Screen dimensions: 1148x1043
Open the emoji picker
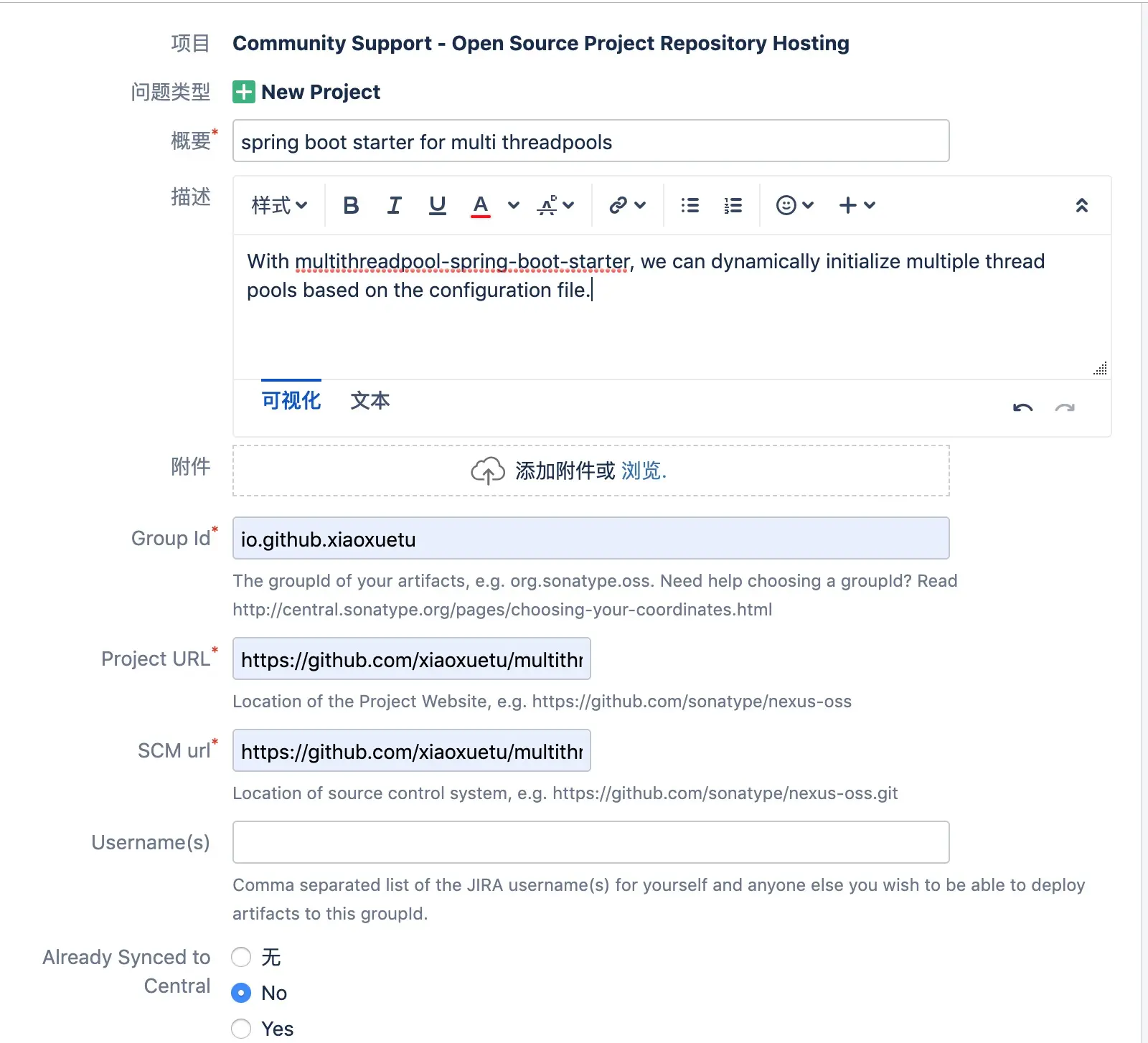[786, 205]
